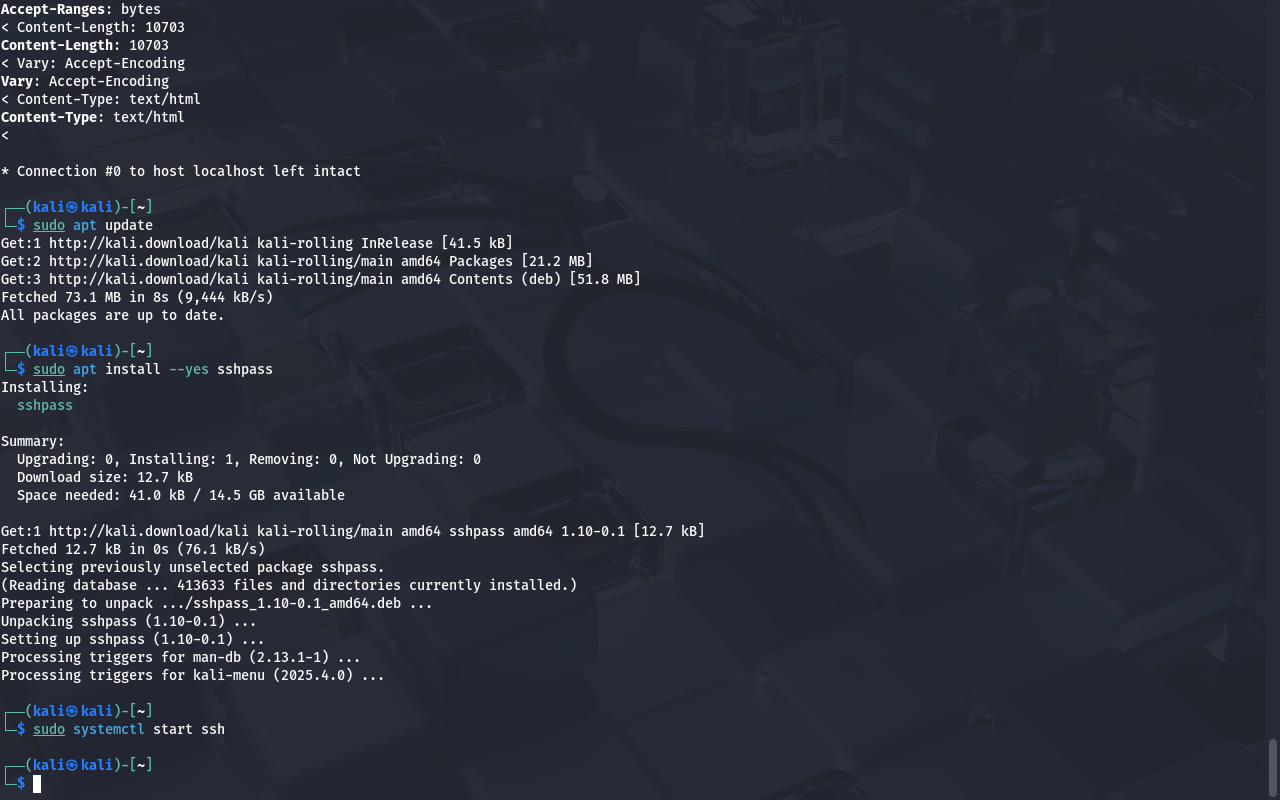Click the 'Connection #0 to host localhost left intact' line
This screenshot has width=1280, height=800.
(181, 171)
